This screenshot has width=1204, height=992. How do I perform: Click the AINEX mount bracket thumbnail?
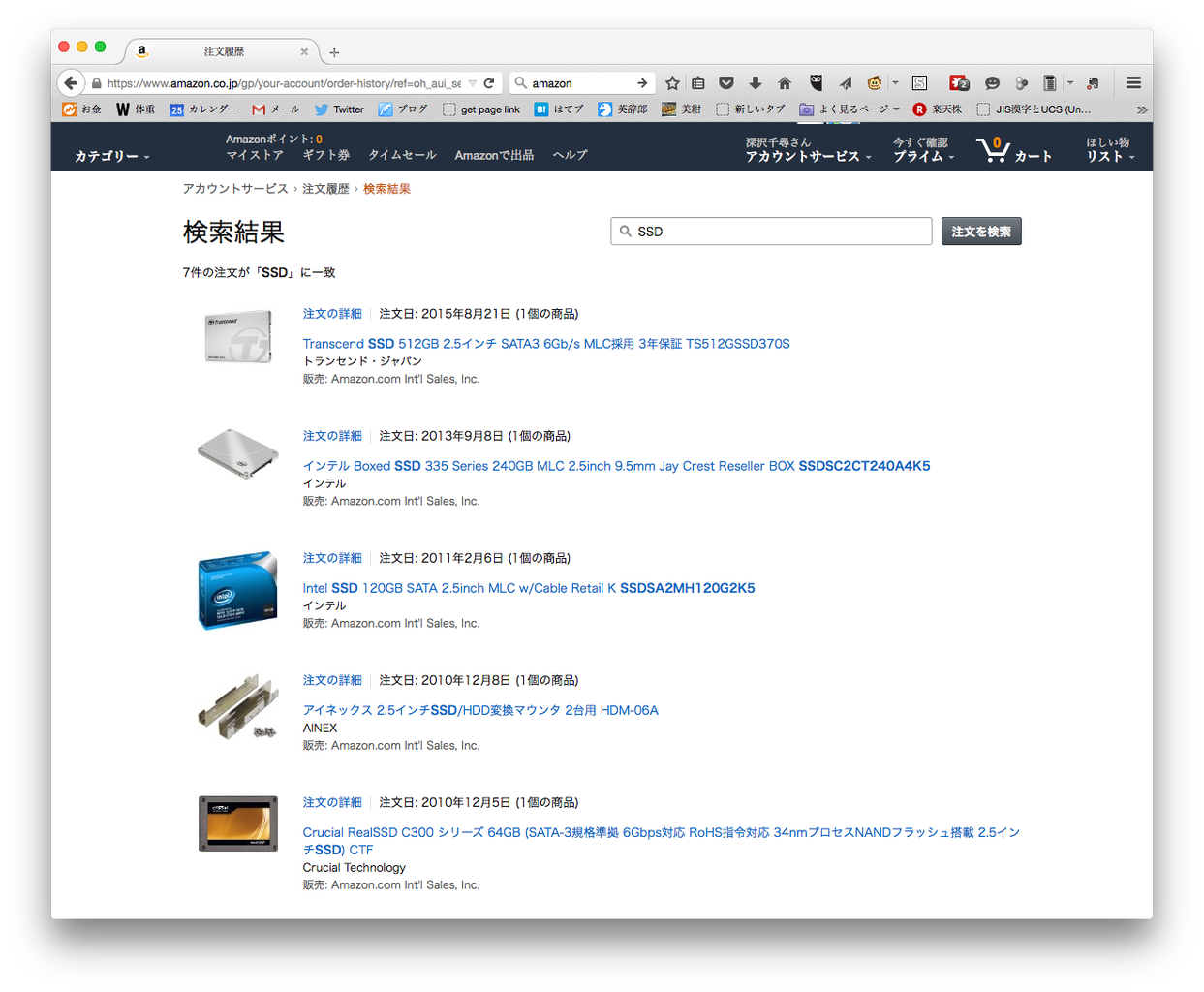pos(238,706)
